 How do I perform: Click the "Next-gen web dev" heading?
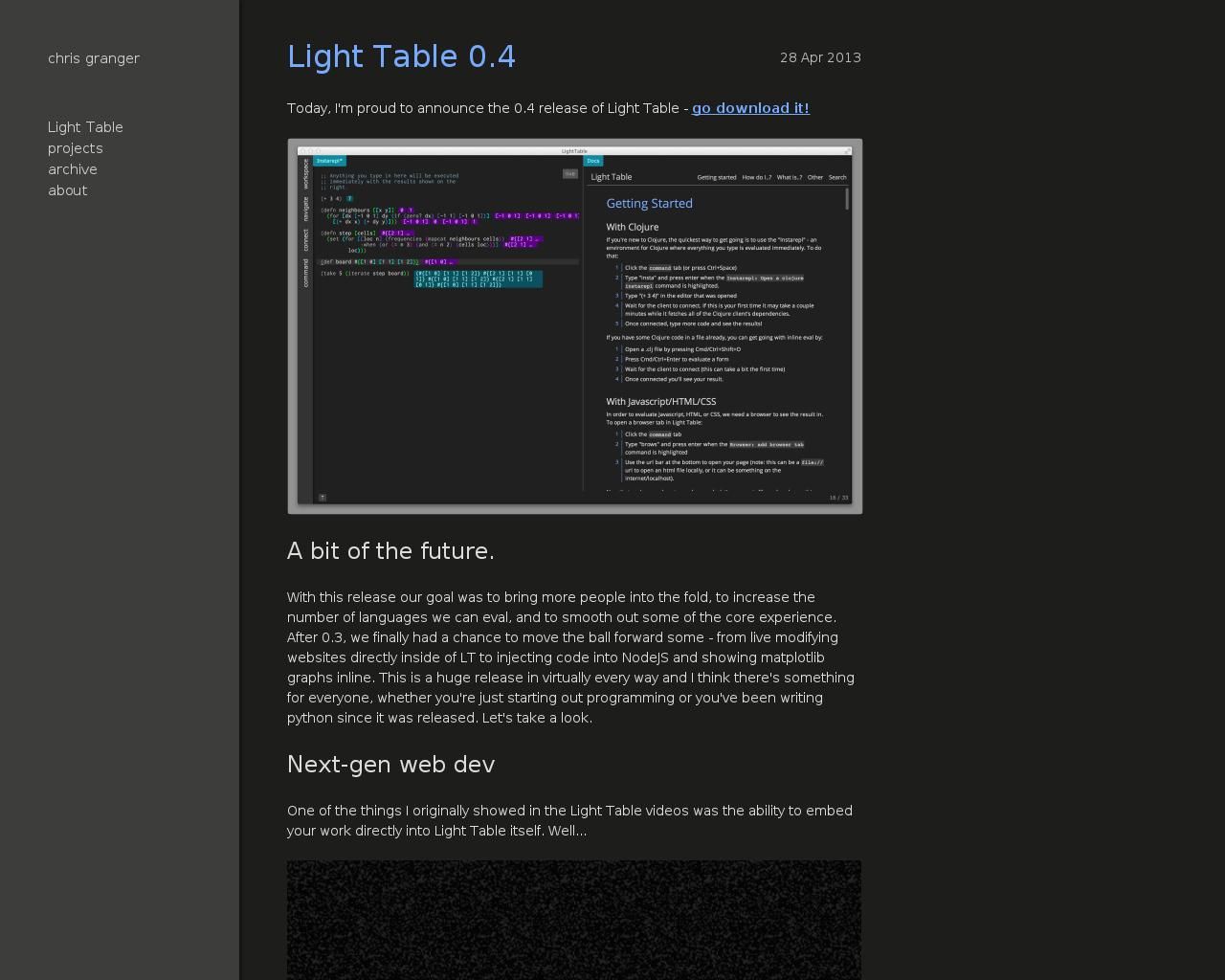pos(390,765)
